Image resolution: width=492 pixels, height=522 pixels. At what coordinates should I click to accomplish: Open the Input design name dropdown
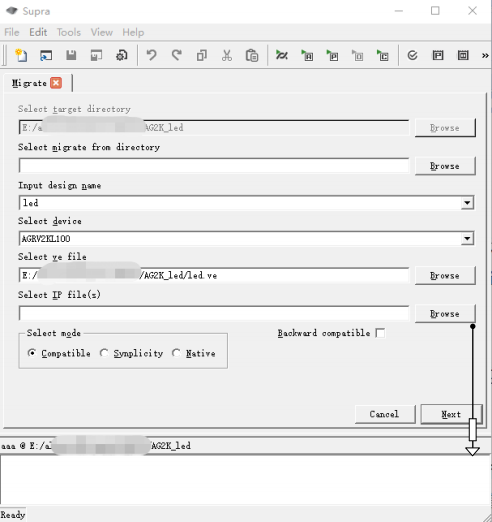[x=467, y=203]
